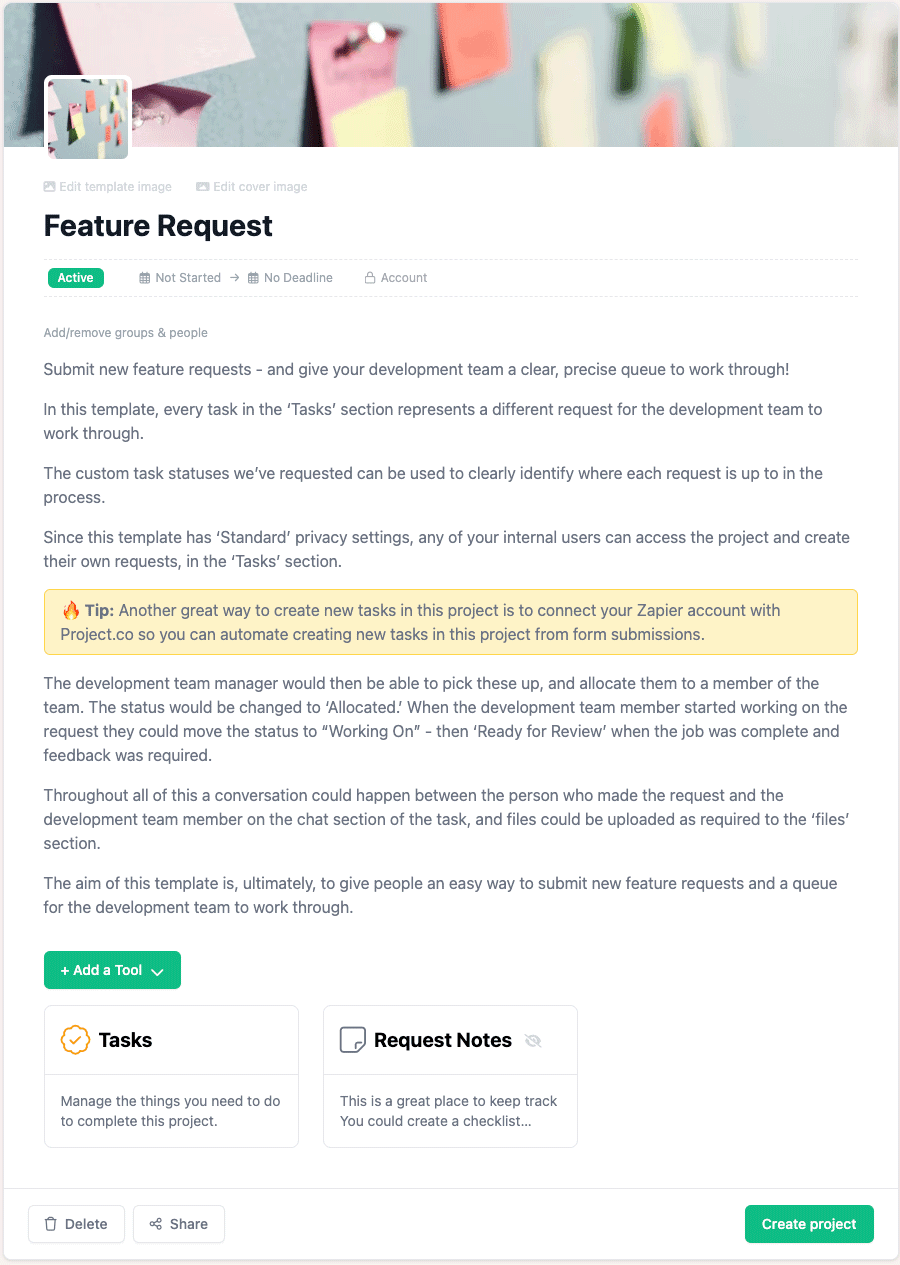The width and height of the screenshot is (900, 1265).
Task: Expand the Not Started date picker
Action: coord(188,277)
